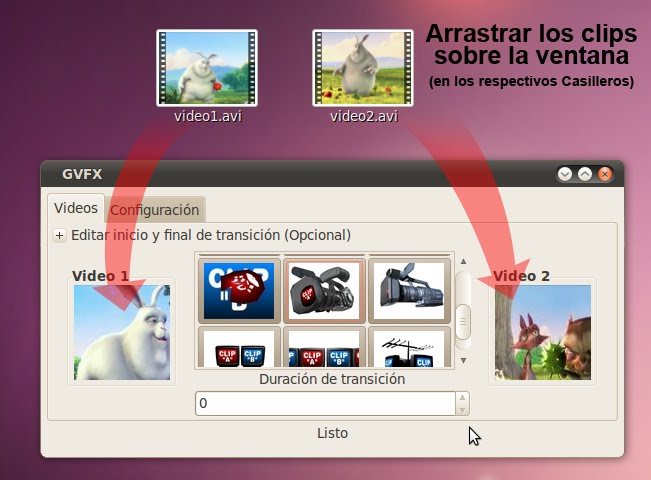
Task: Pick the silver professional camcorder transition icon
Action: [x=407, y=287]
